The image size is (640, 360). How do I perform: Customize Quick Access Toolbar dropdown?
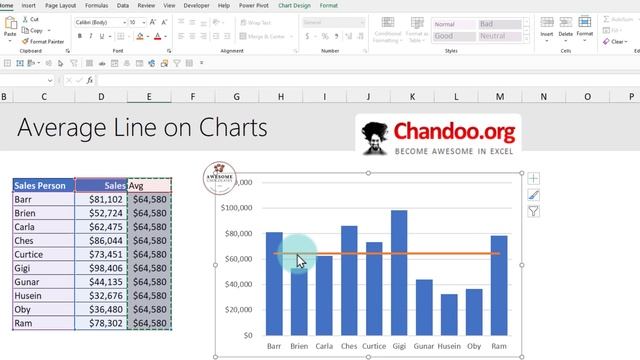201,63
